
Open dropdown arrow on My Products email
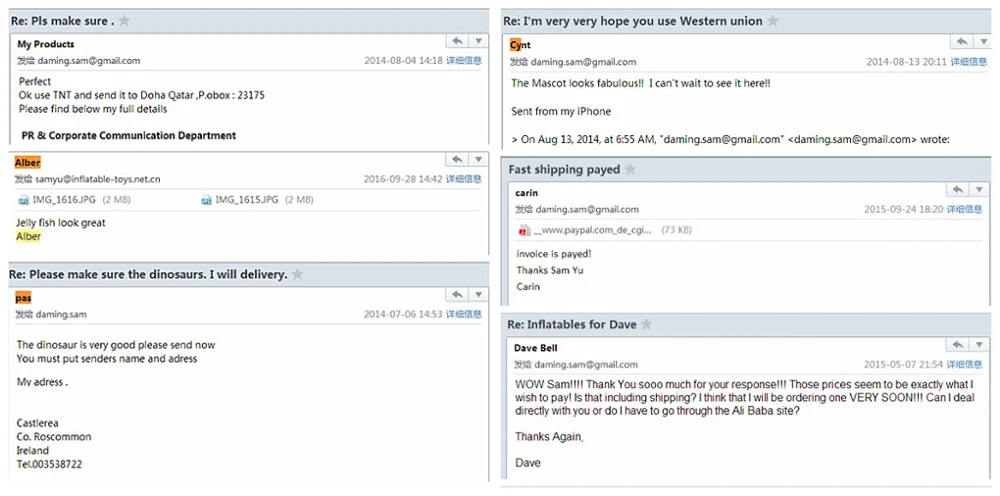[x=479, y=42]
